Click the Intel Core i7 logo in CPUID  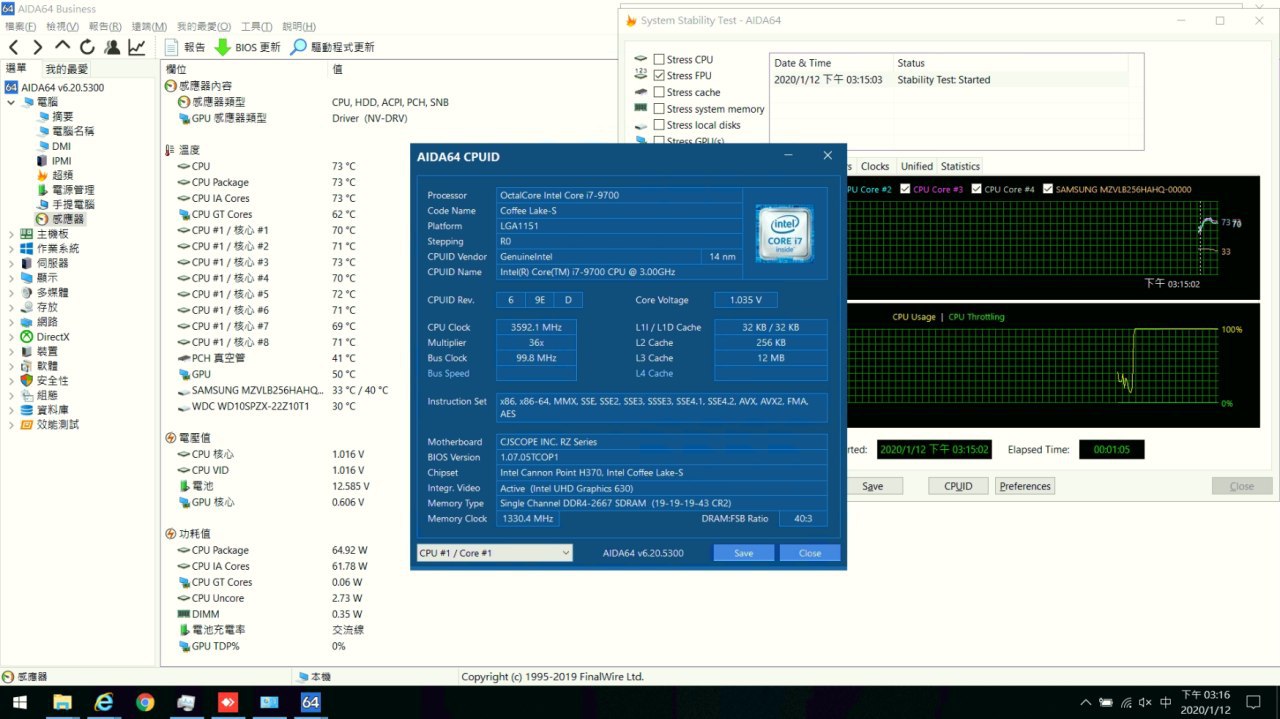786,234
